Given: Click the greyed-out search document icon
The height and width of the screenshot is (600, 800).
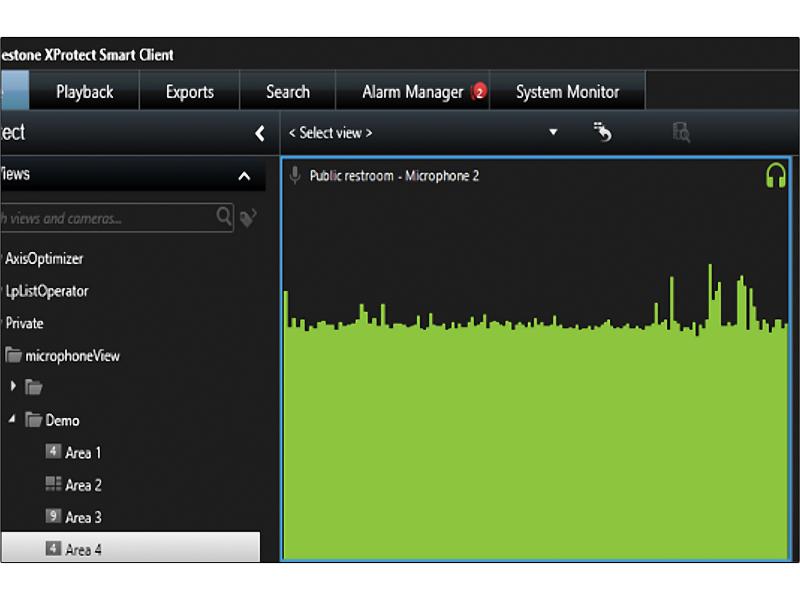Looking at the screenshot, I should click(x=681, y=132).
